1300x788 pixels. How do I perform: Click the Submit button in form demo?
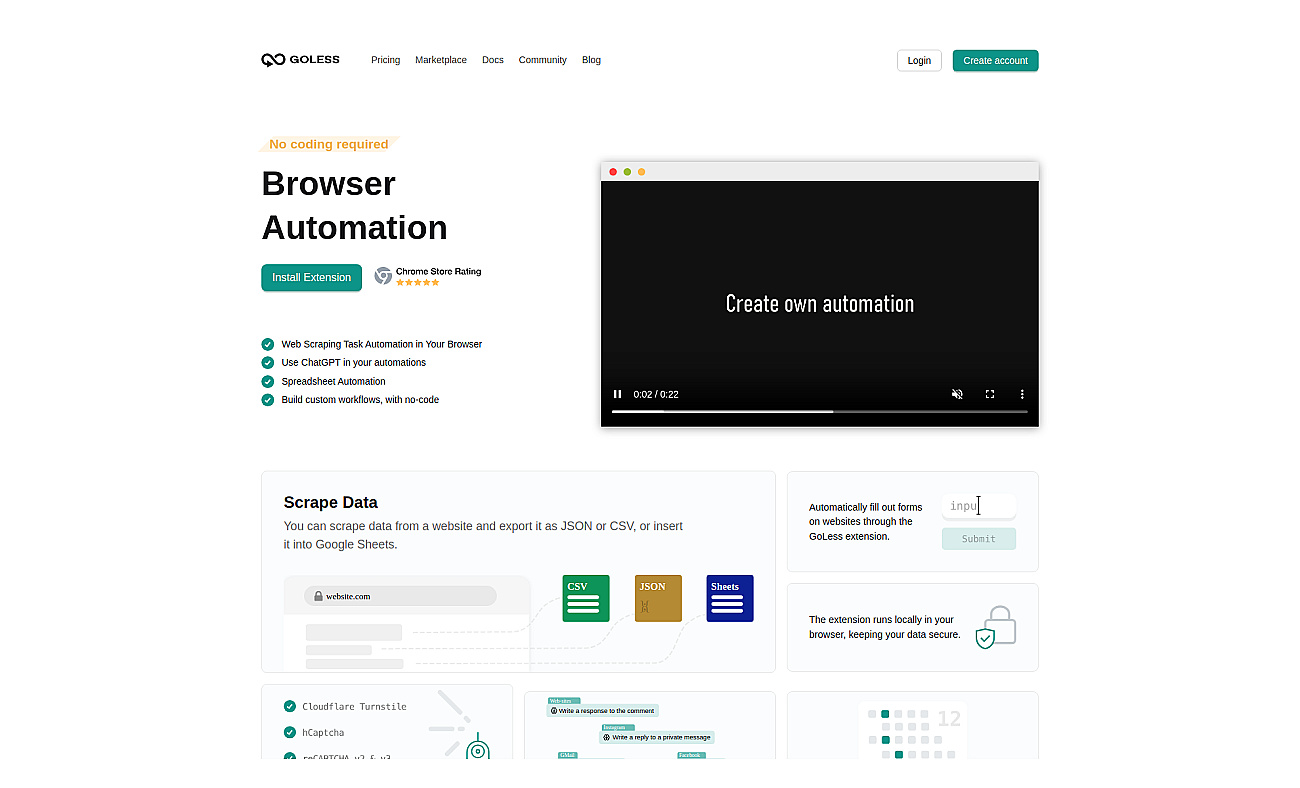coord(978,539)
